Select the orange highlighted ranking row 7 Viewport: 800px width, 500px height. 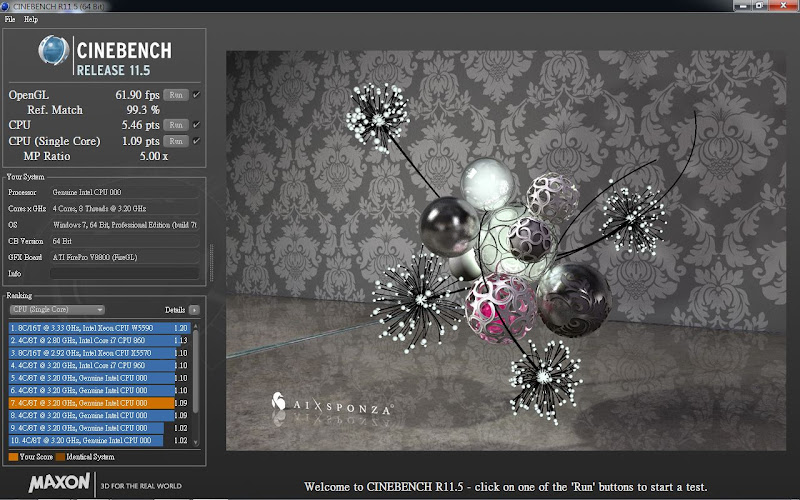pyautogui.click(x=99, y=403)
